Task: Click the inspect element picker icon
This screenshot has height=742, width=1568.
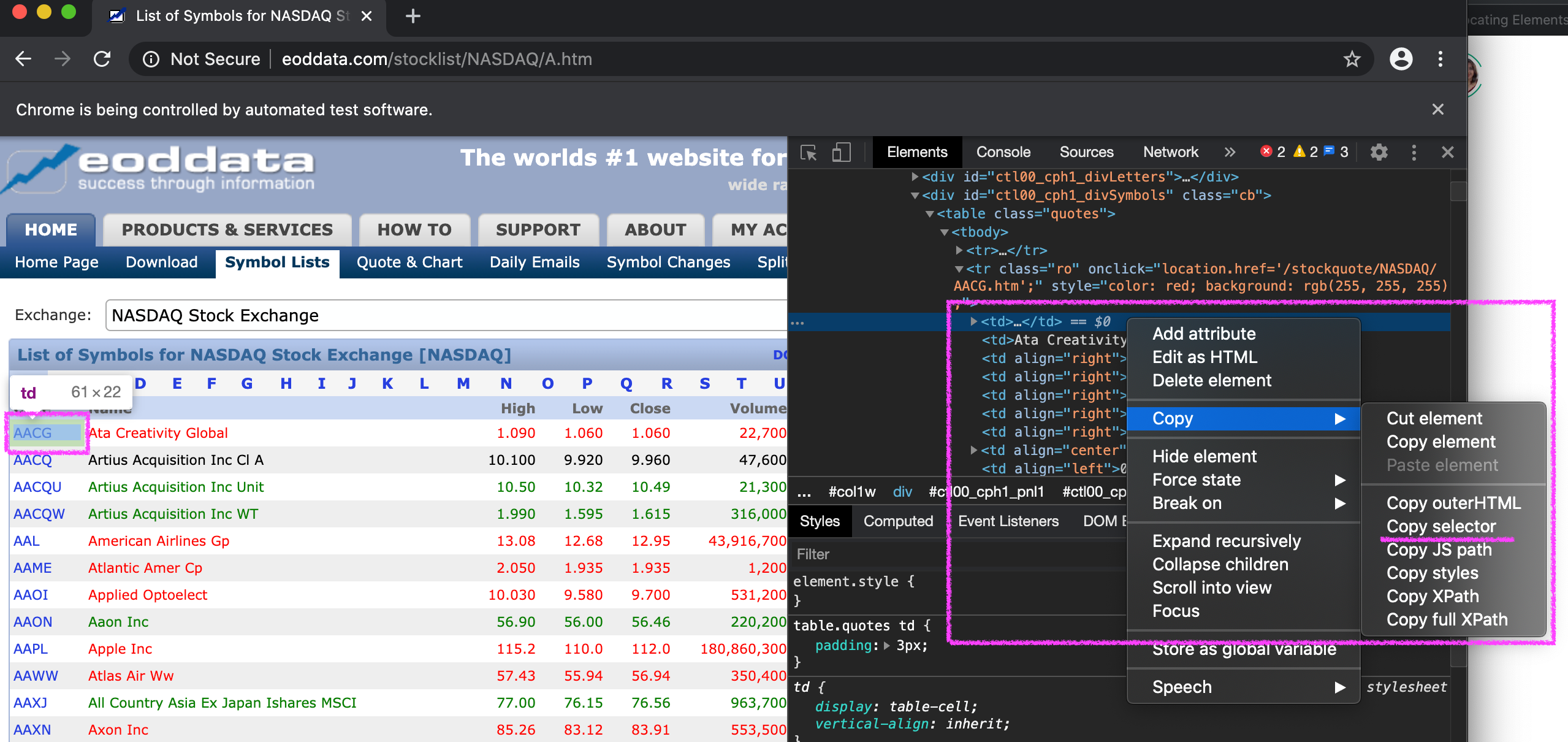Action: 809,152
